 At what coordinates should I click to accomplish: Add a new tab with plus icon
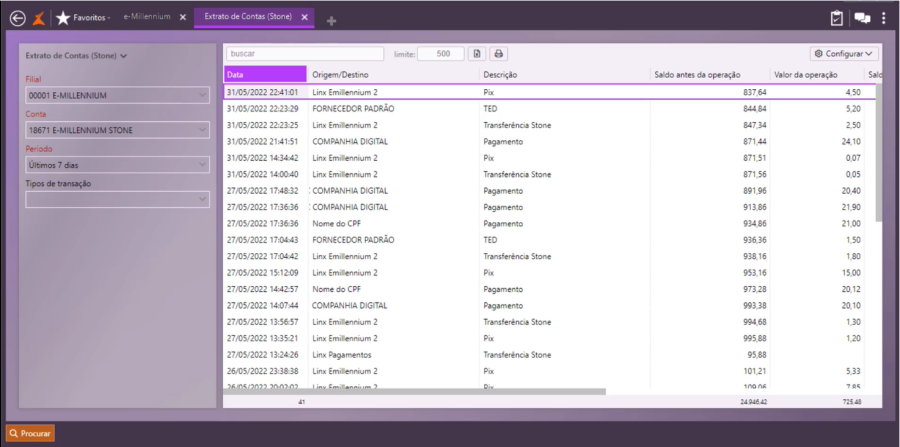point(331,21)
